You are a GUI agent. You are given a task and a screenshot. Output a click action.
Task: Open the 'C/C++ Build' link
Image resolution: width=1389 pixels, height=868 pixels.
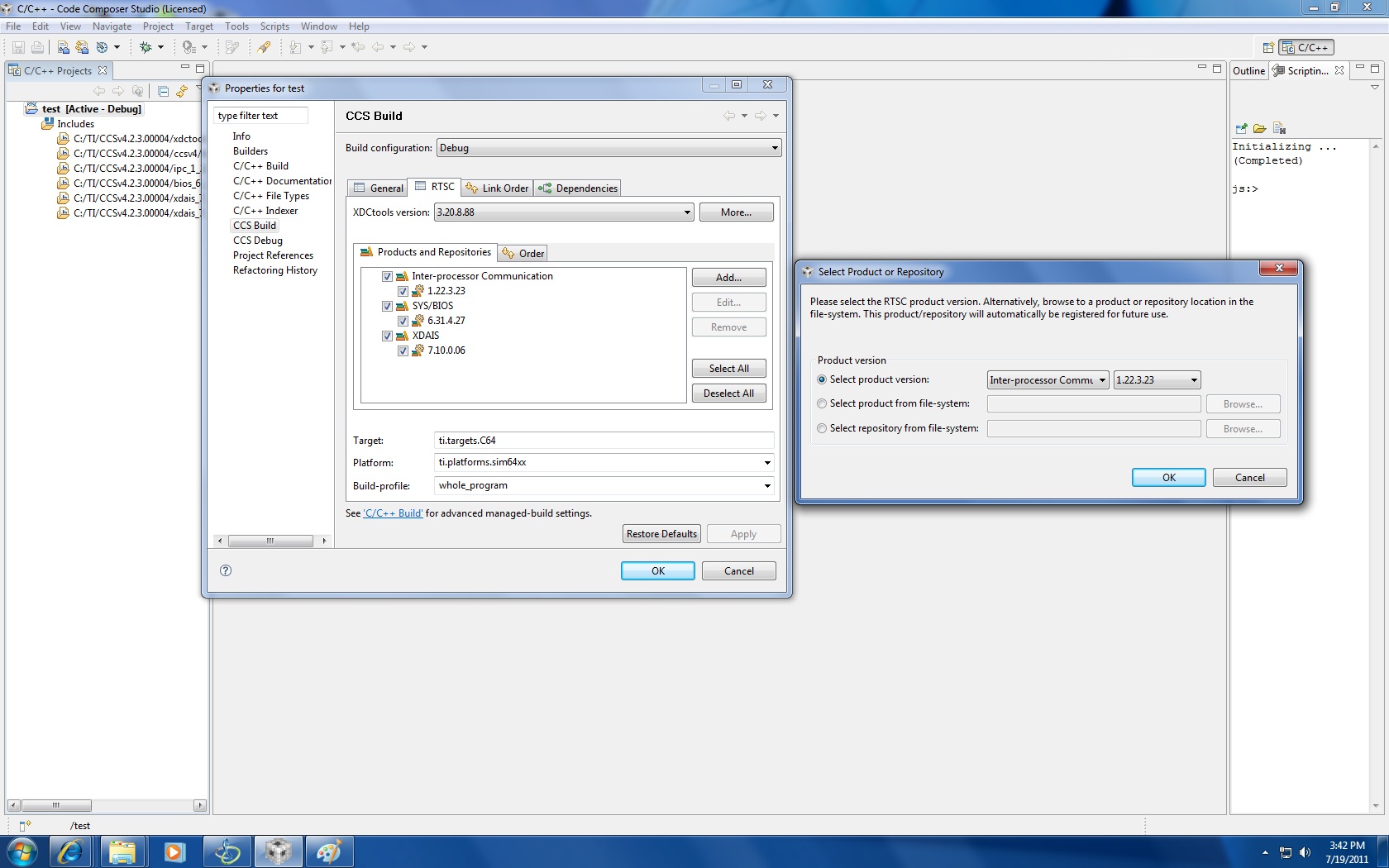click(394, 513)
